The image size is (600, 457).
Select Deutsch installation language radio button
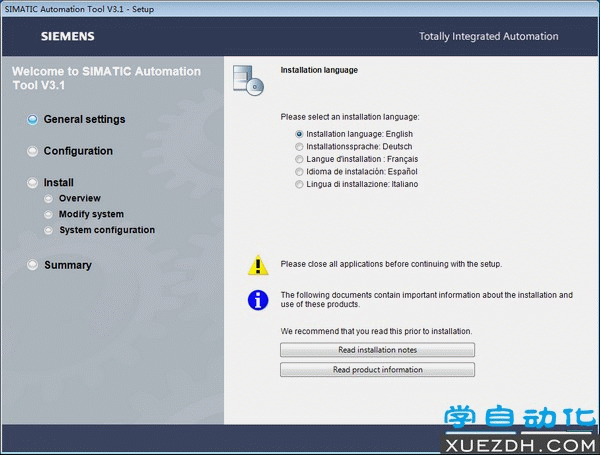coord(299,147)
